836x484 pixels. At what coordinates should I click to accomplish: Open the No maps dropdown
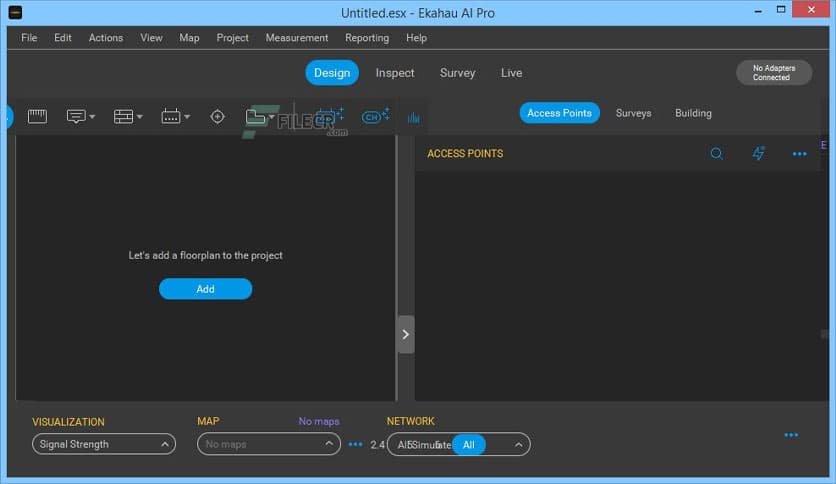point(269,444)
